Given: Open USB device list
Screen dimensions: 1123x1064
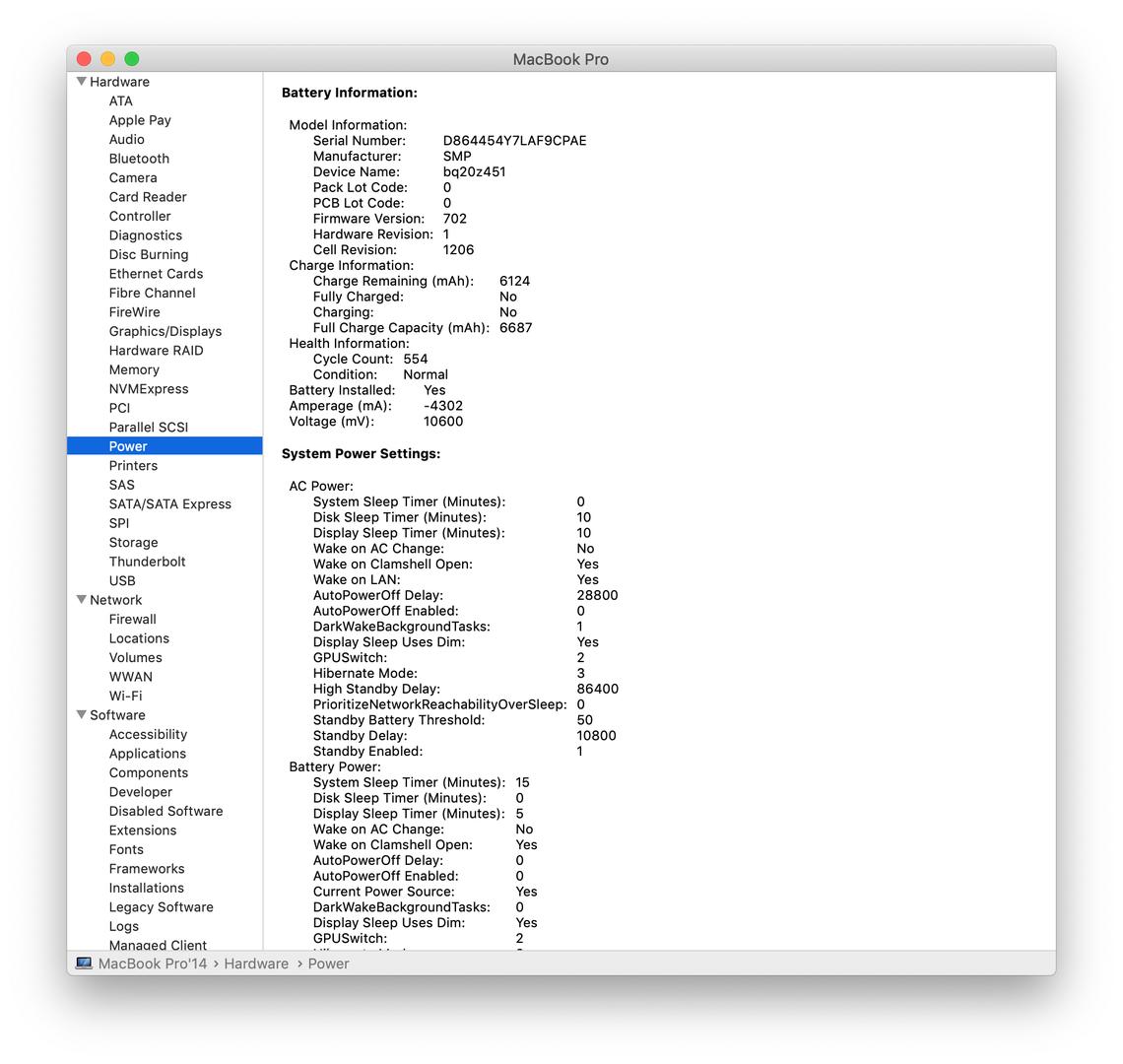Looking at the screenshot, I should click(x=122, y=581).
